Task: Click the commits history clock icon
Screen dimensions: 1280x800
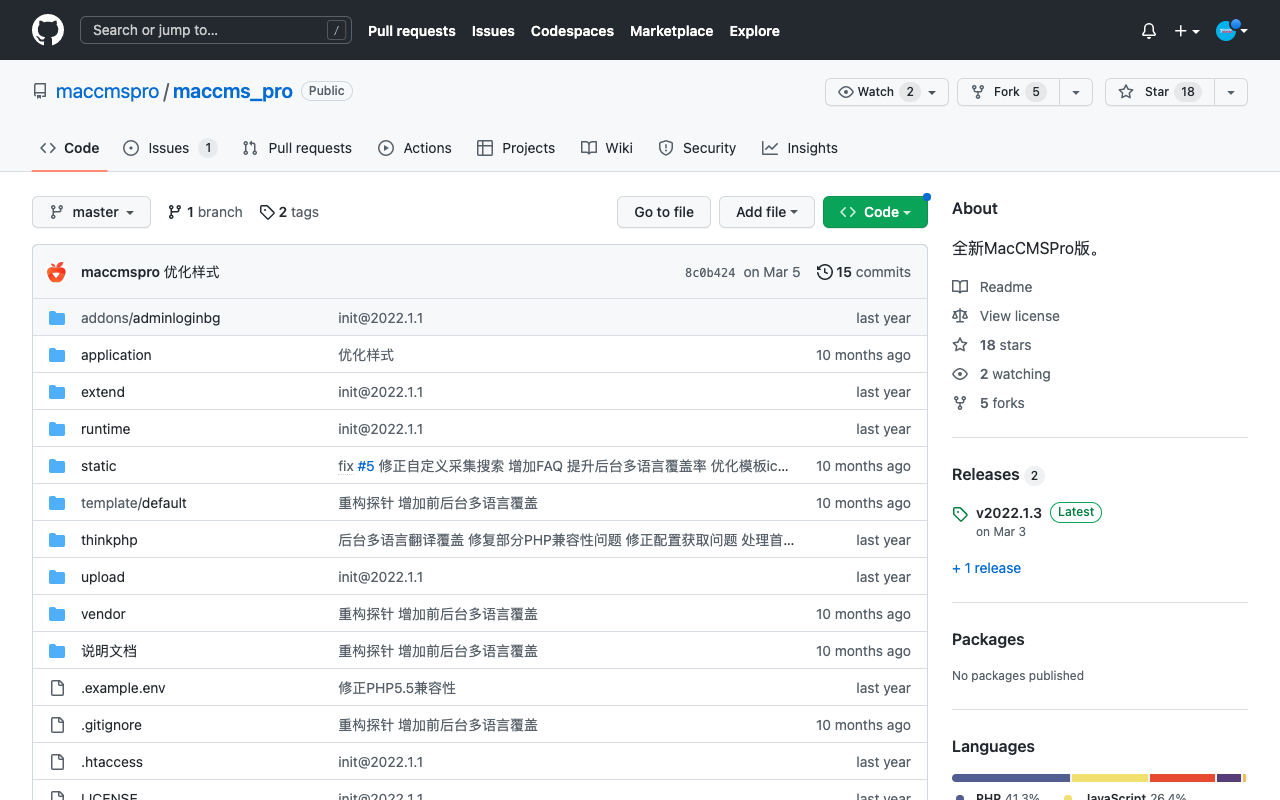Action: coord(825,271)
